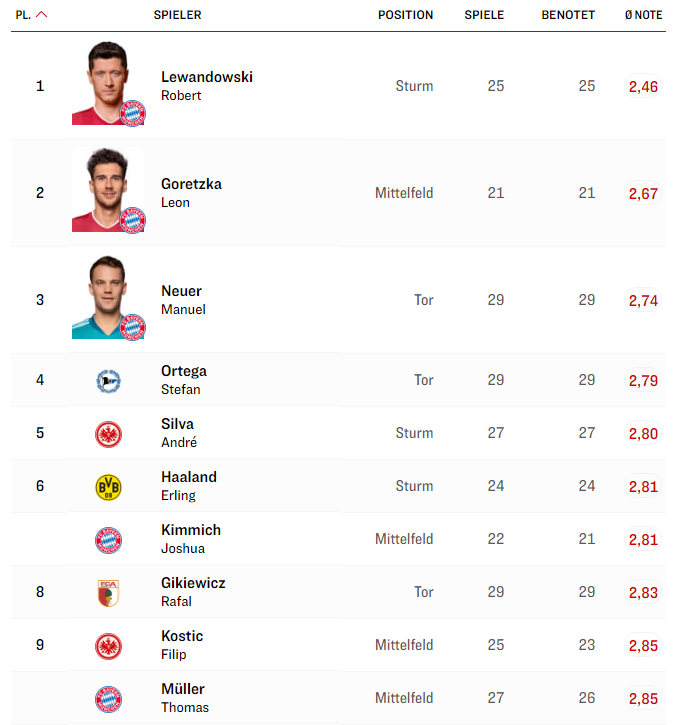Click Arminia Bielefeld crest next to Ortega
The width and height of the screenshot is (681, 725).
click(x=108, y=381)
